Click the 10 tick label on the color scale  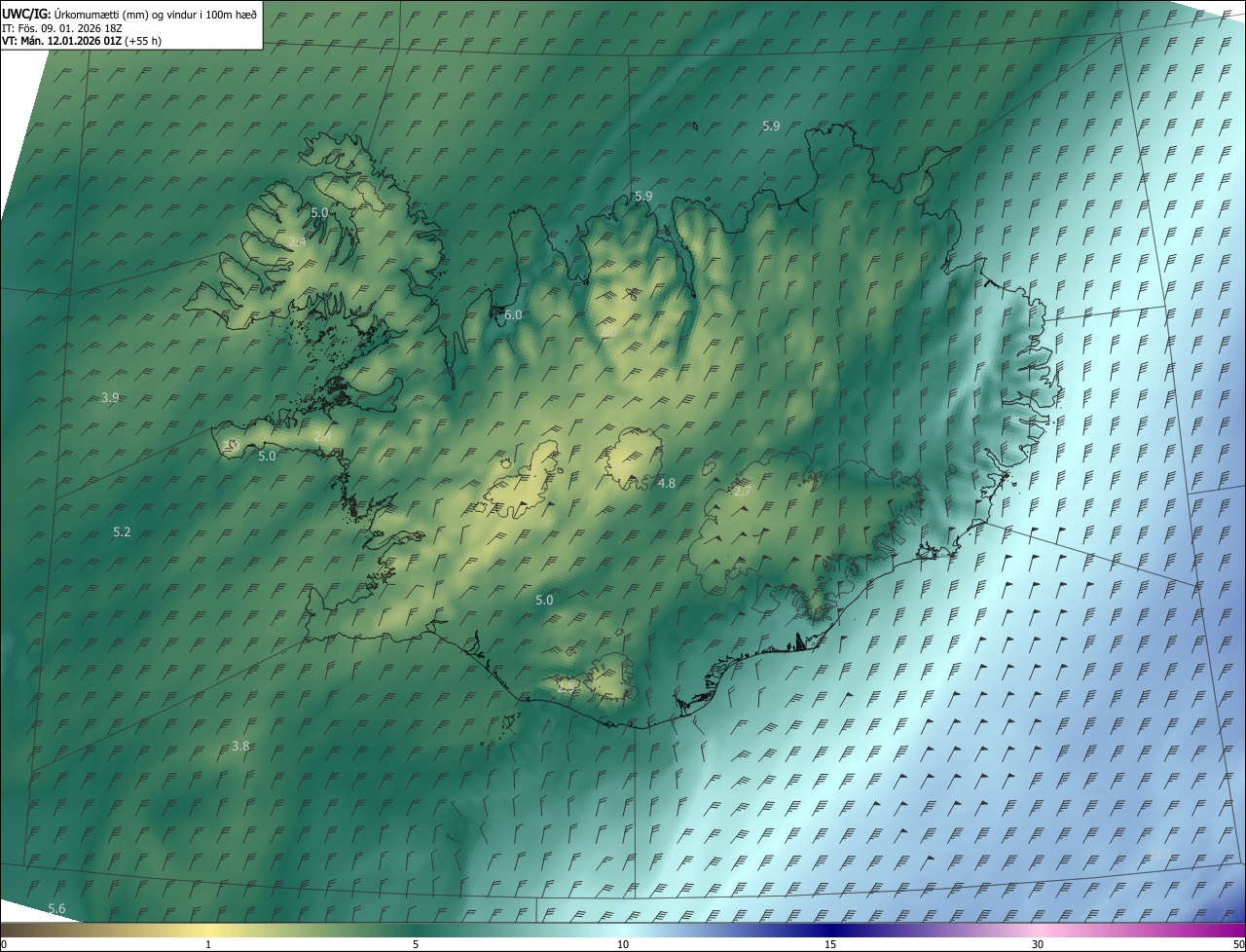tap(623, 944)
